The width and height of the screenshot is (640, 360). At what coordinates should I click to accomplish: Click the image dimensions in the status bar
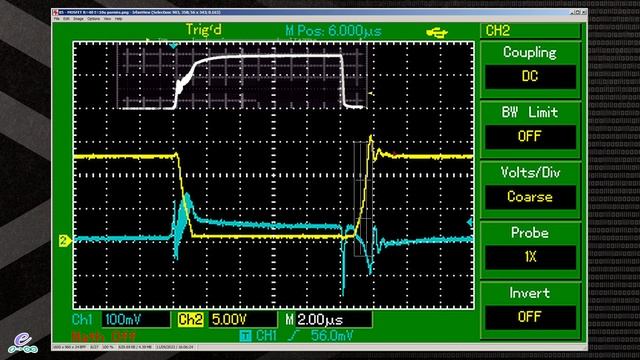tap(70, 347)
